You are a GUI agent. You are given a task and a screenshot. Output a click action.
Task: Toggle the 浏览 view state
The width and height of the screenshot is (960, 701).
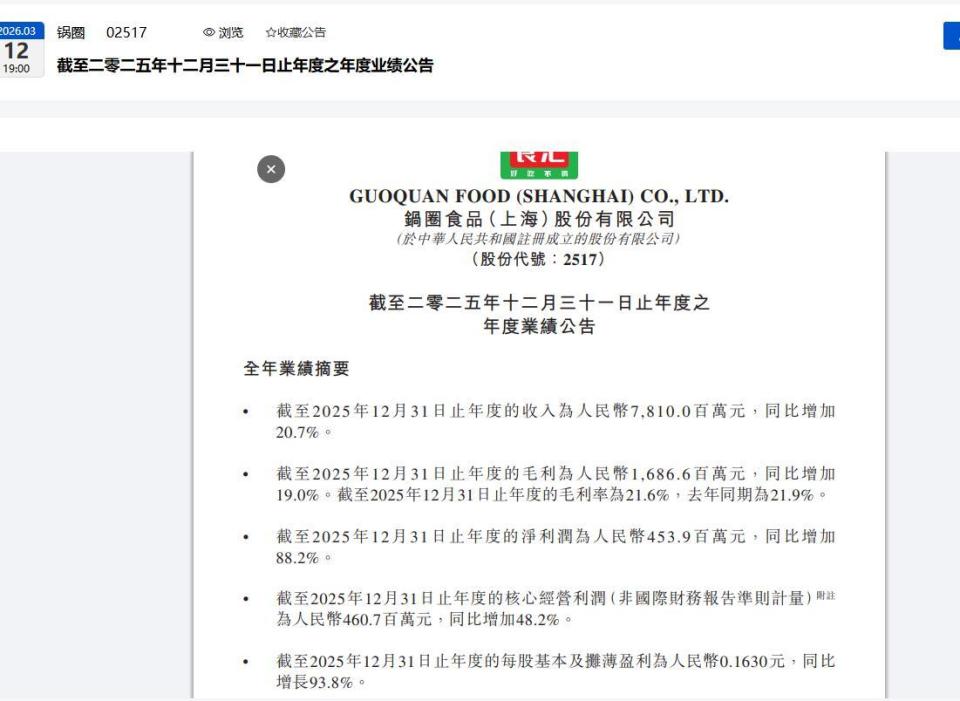pyautogui.click(x=224, y=32)
